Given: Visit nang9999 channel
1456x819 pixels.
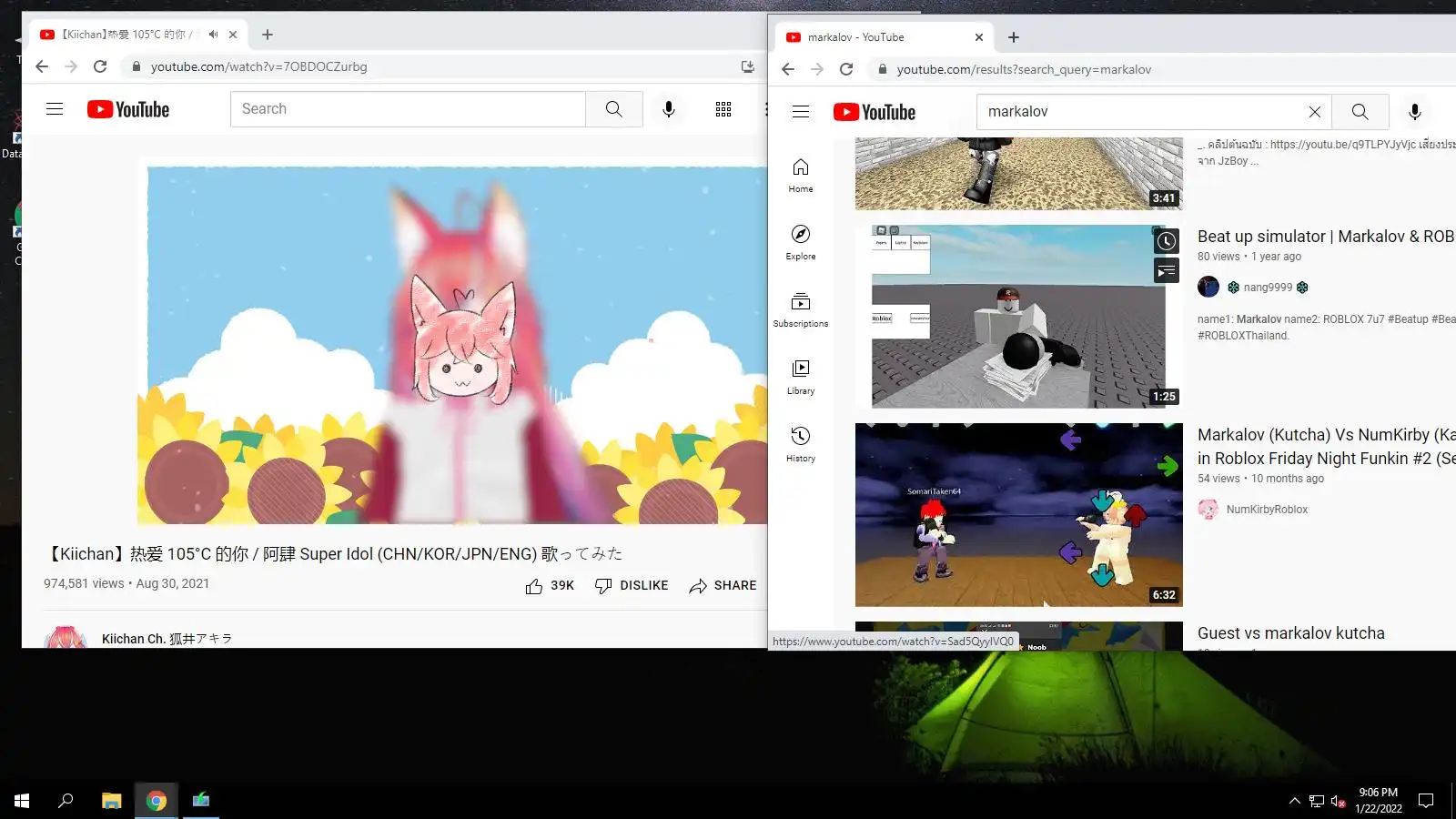Looking at the screenshot, I should point(1268,288).
